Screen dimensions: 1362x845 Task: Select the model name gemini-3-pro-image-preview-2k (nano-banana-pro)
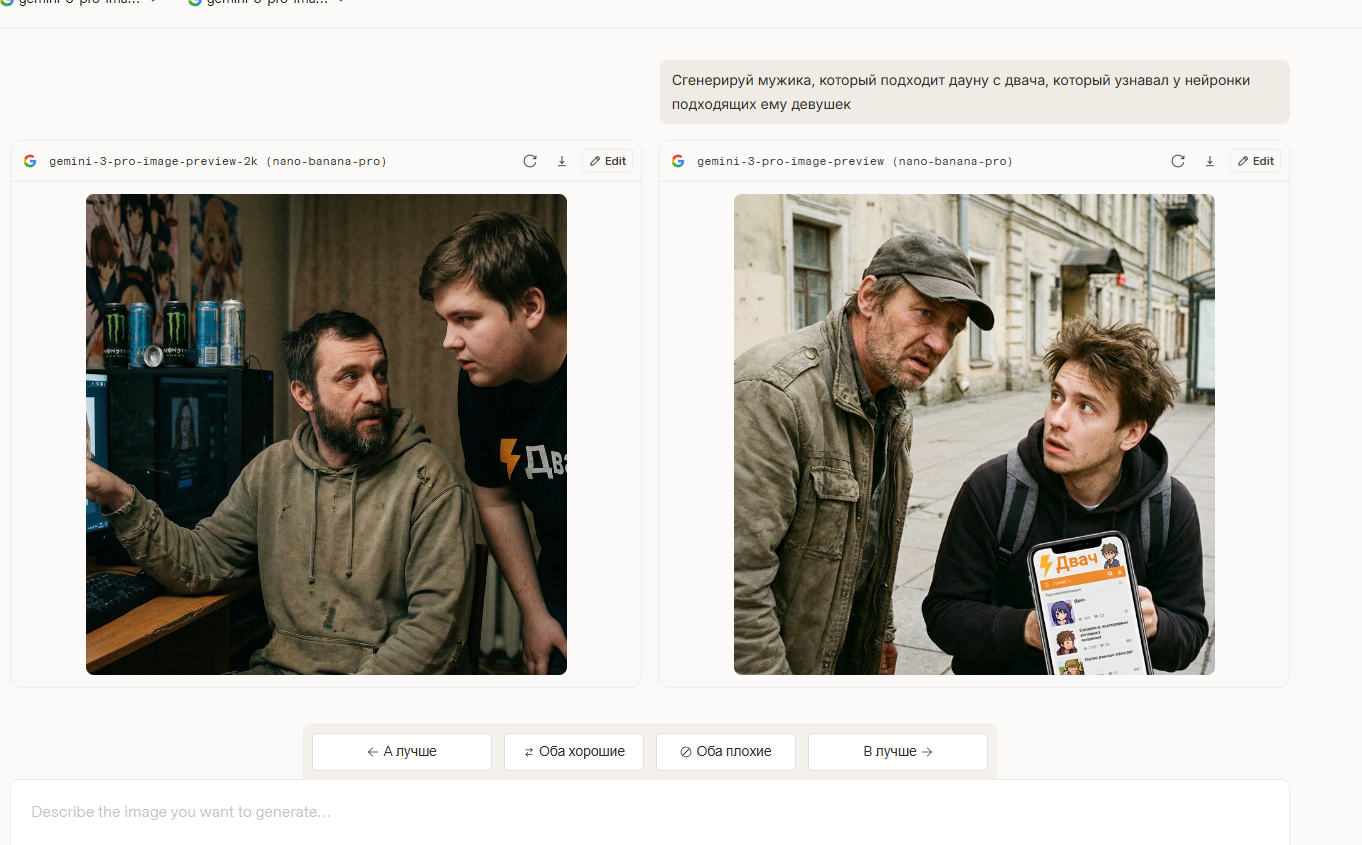[x=218, y=161]
